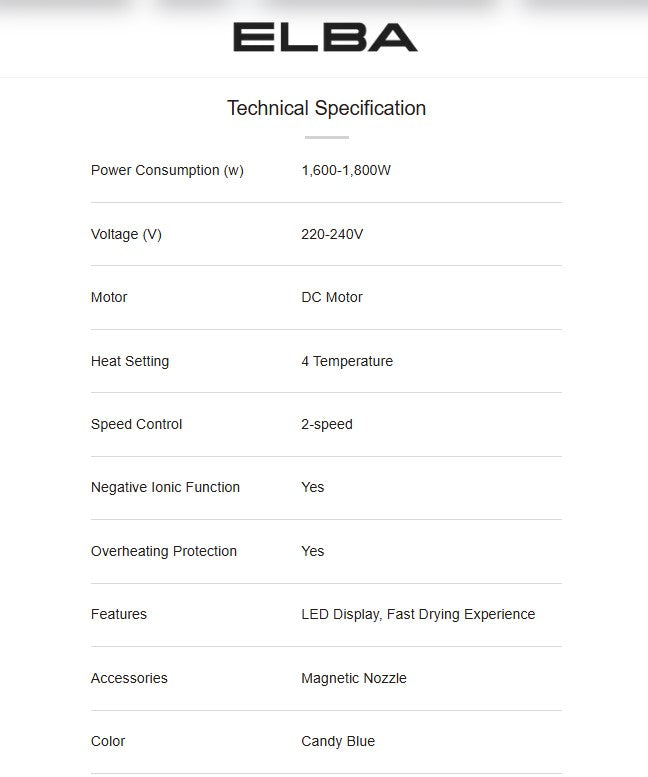
Task: Select the Magnetic Nozzle value
Action: (354, 678)
